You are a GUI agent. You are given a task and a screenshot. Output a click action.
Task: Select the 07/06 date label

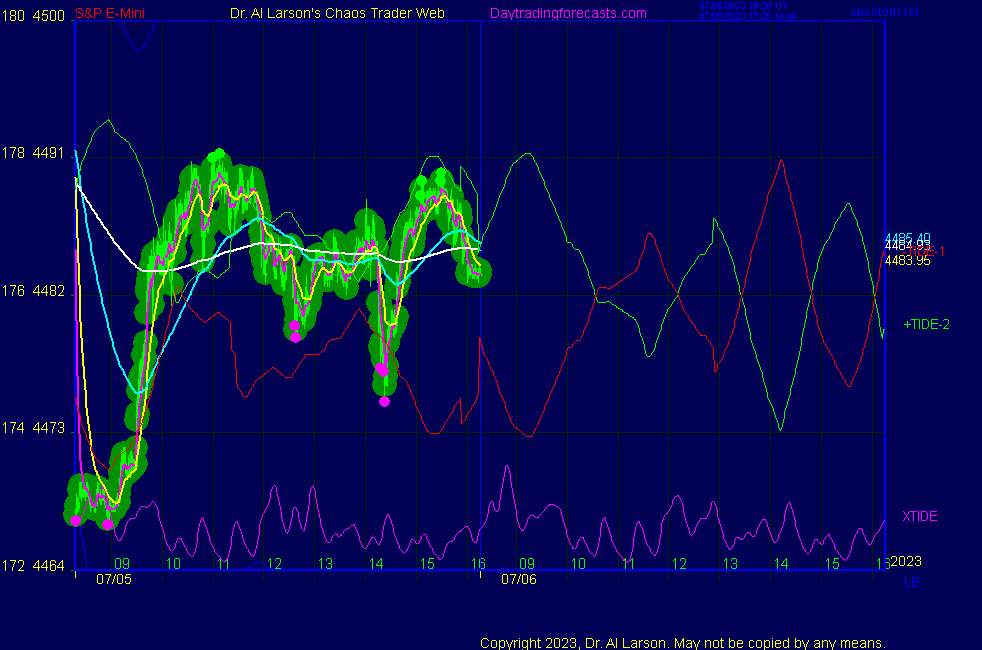[519, 579]
